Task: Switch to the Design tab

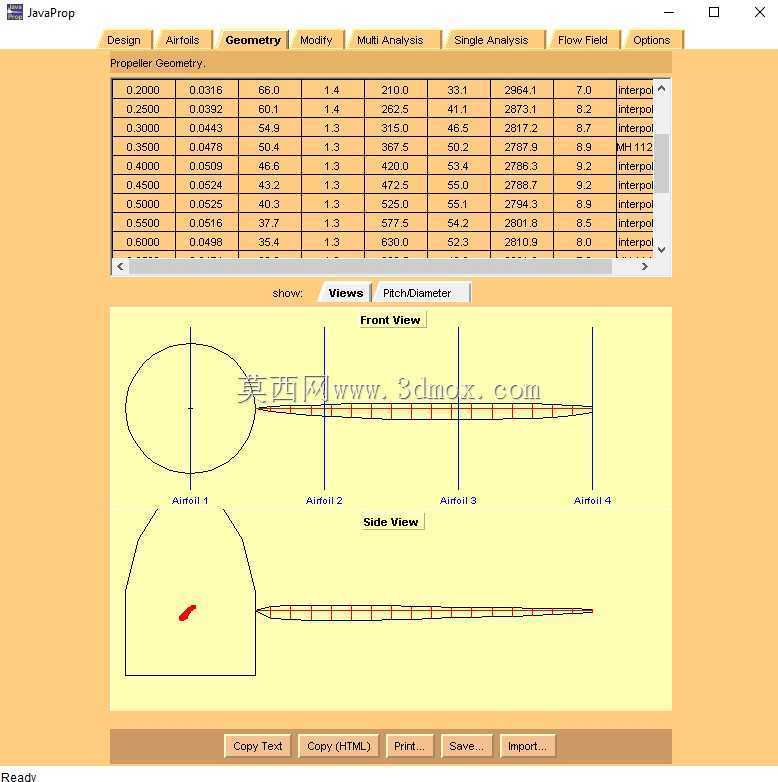Action: [x=124, y=40]
